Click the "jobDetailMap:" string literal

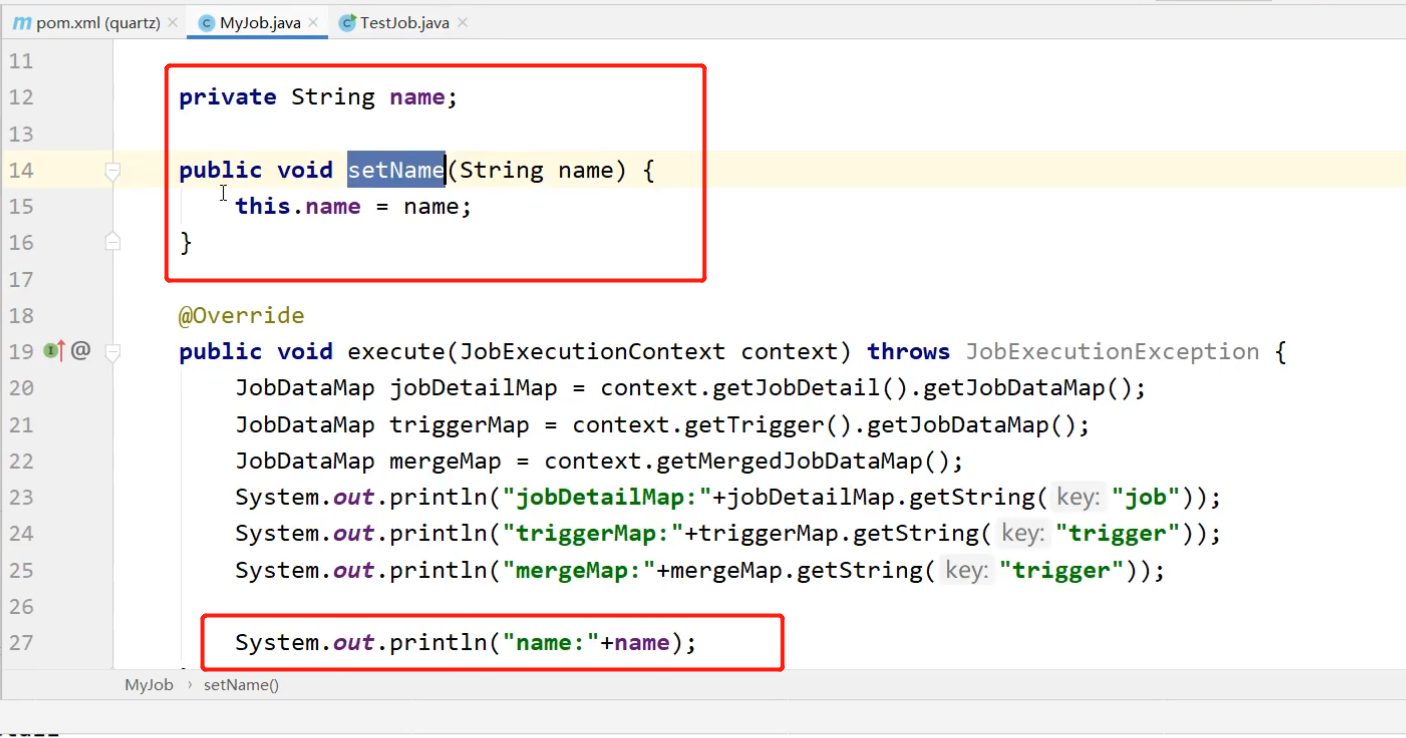[x=607, y=497]
